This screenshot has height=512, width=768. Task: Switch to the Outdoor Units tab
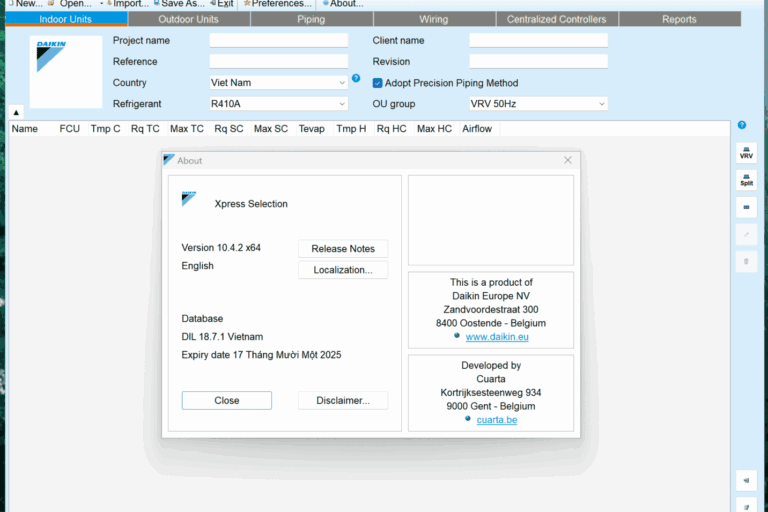[x=189, y=19]
